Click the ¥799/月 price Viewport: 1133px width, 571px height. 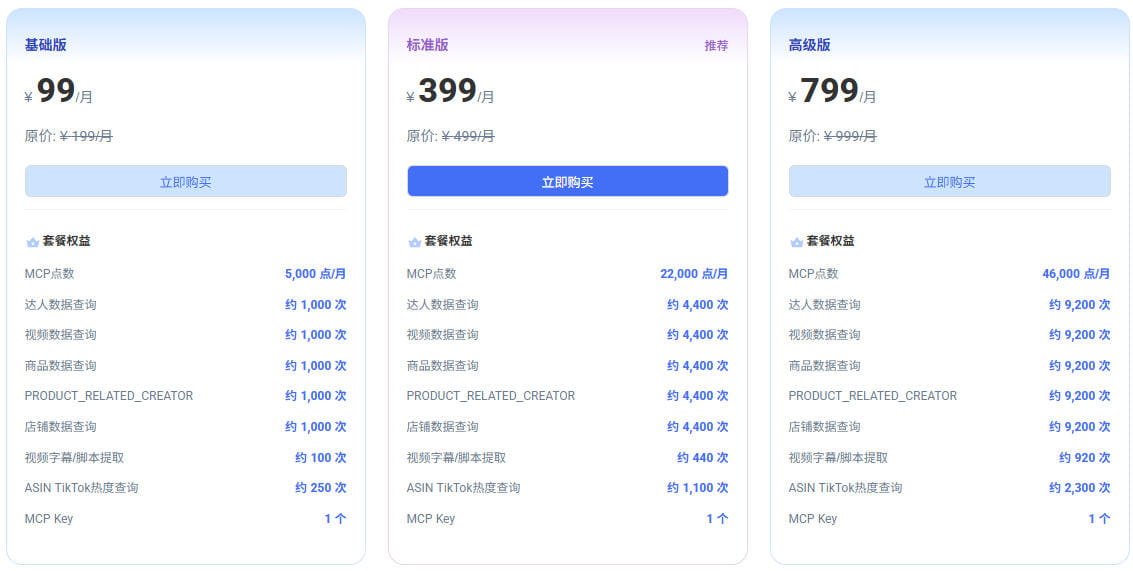click(832, 92)
